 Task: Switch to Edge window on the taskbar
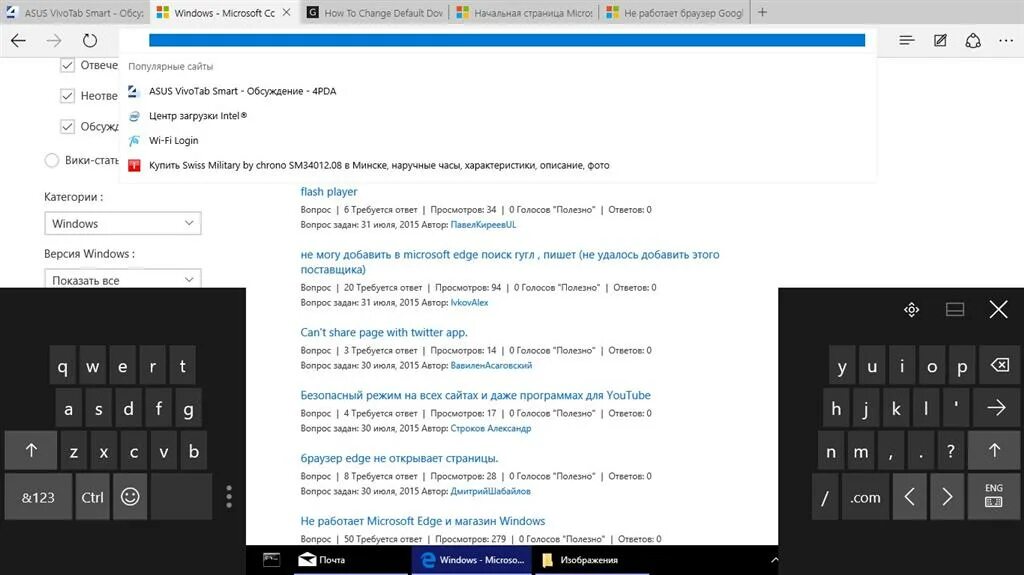[473, 560]
